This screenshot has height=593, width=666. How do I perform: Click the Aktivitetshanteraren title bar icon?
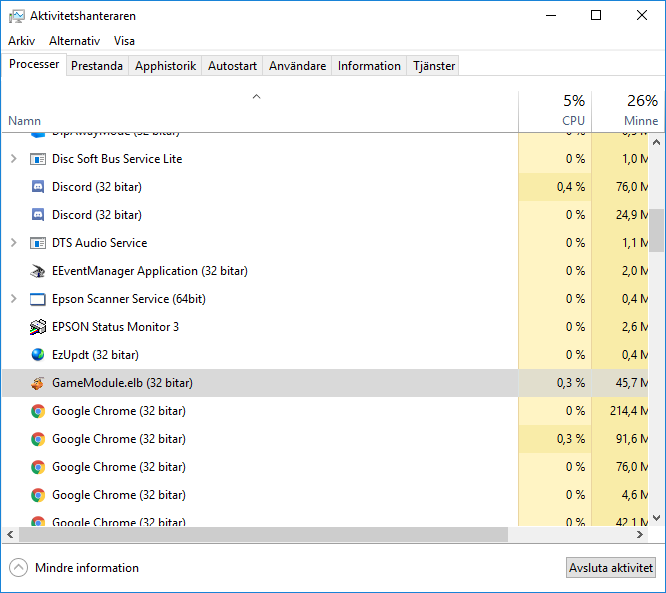pyautogui.click(x=17, y=16)
